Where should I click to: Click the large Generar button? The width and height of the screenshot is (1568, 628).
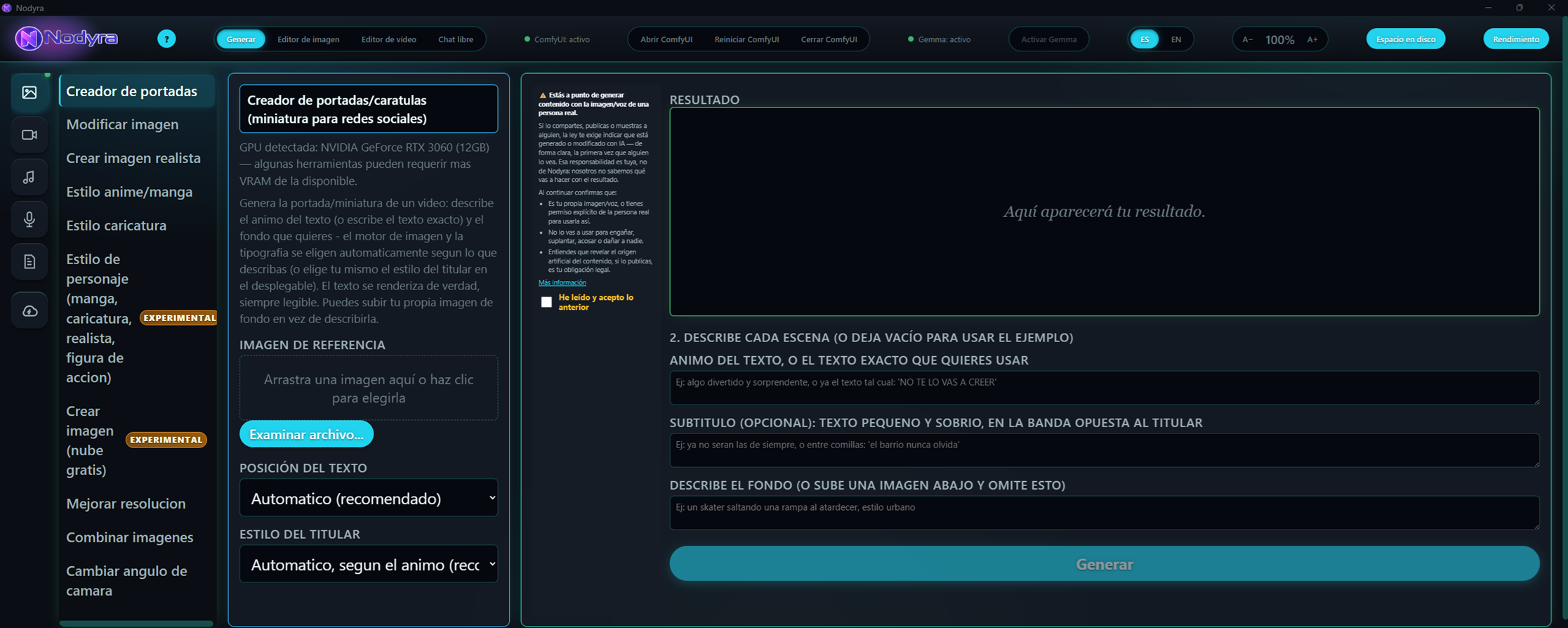click(1104, 564)
